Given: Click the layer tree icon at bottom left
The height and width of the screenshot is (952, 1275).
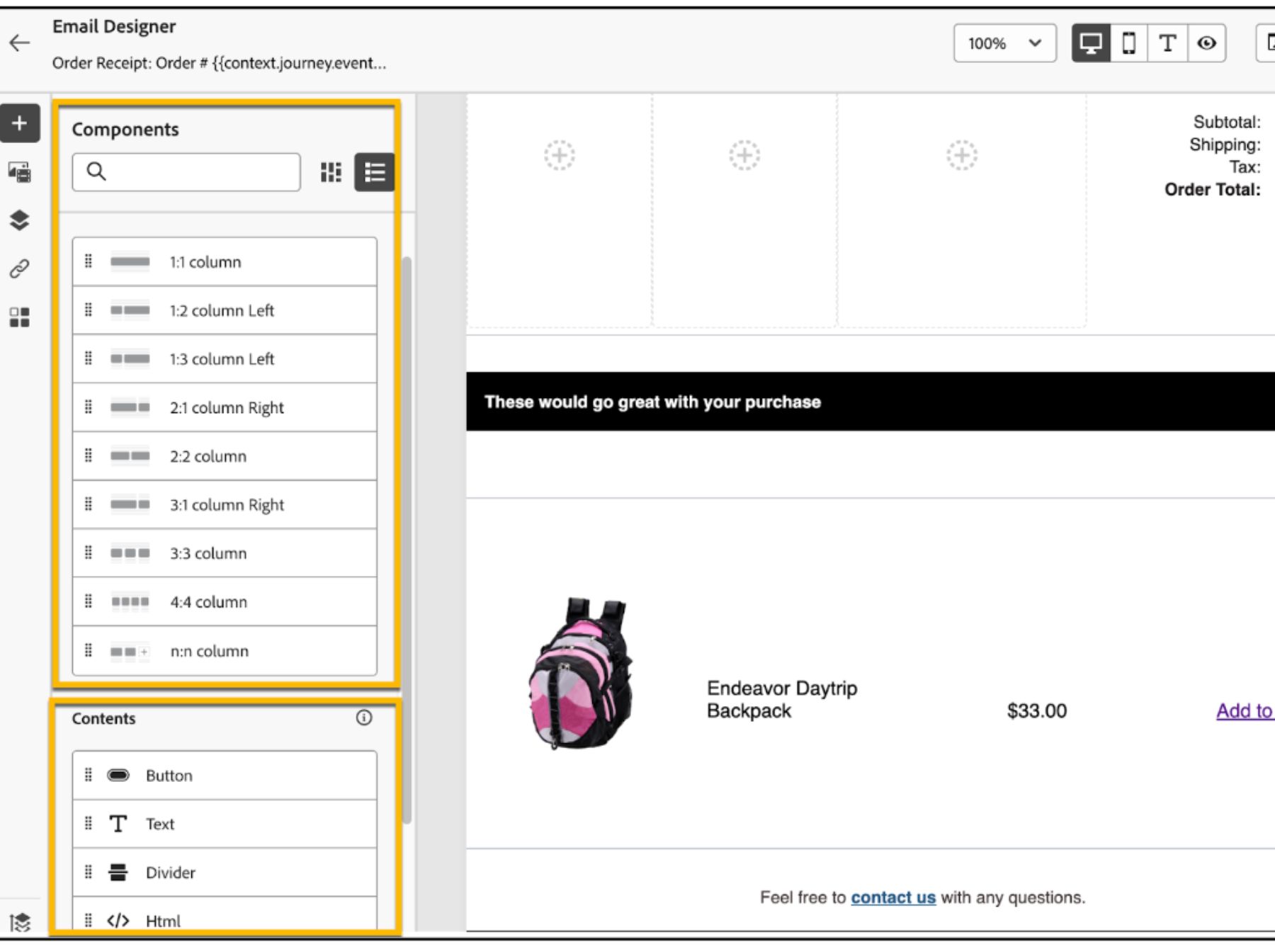Looking at the screenshot, I should pos(20,923).
